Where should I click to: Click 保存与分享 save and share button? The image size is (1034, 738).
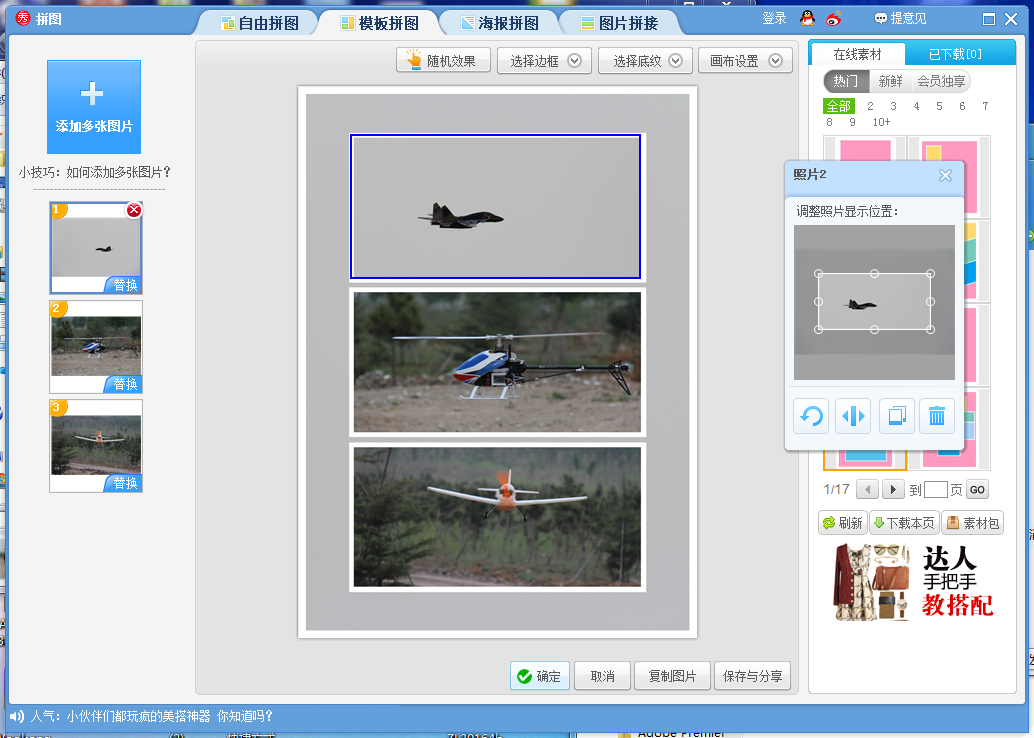click(x=752, y=676)
